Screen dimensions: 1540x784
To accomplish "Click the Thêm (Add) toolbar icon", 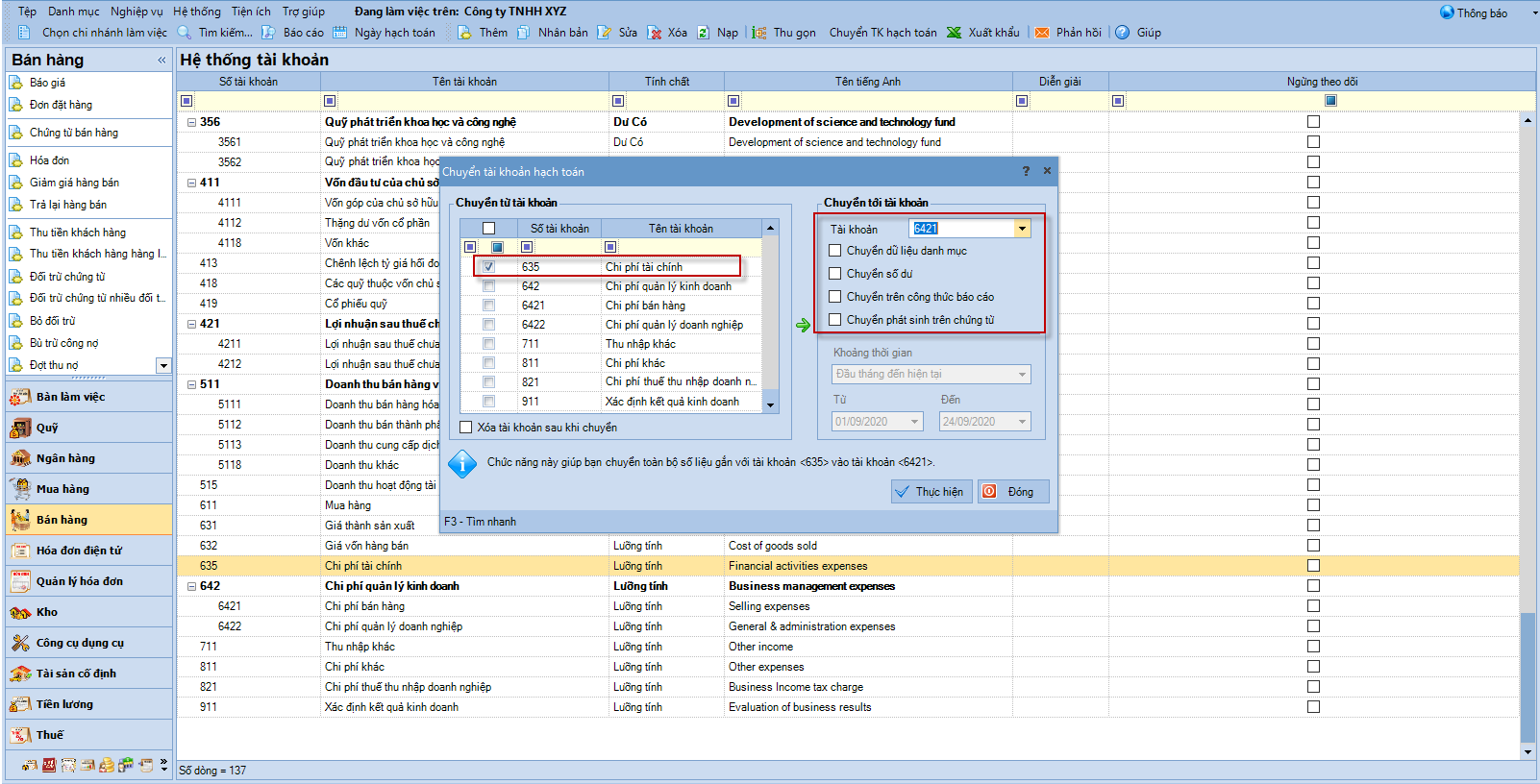I will [465, 33].
